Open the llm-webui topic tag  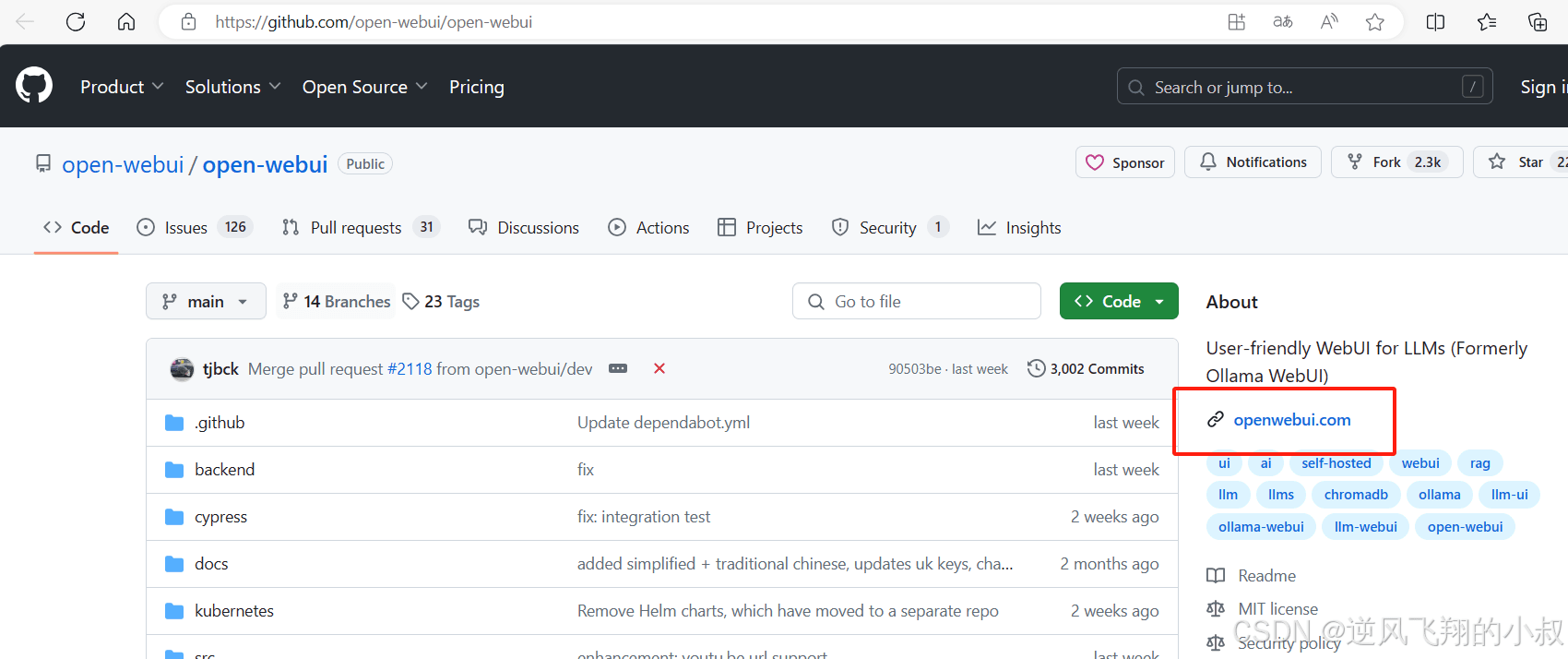(1365, 527)
